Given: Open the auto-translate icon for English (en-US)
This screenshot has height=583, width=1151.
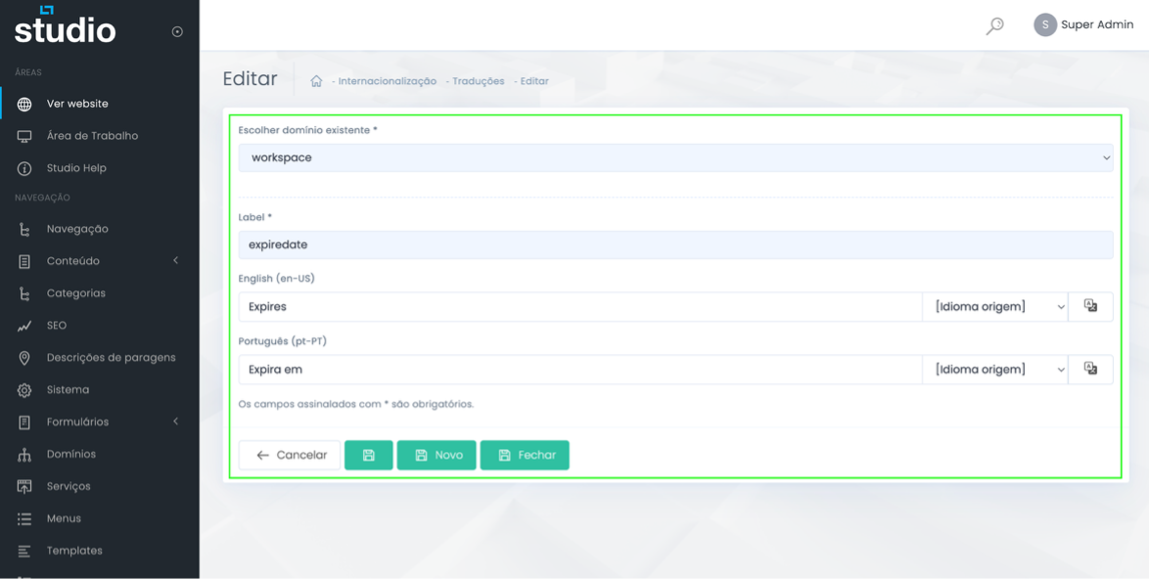Looking at the screenshot, I should [1090, 306].
